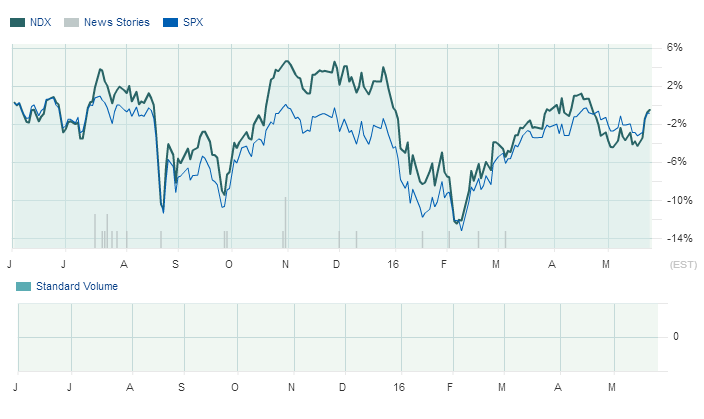Screen dimensions: 704x419
Task: Toggle the News Stories legend label
Action: (117, 22)
